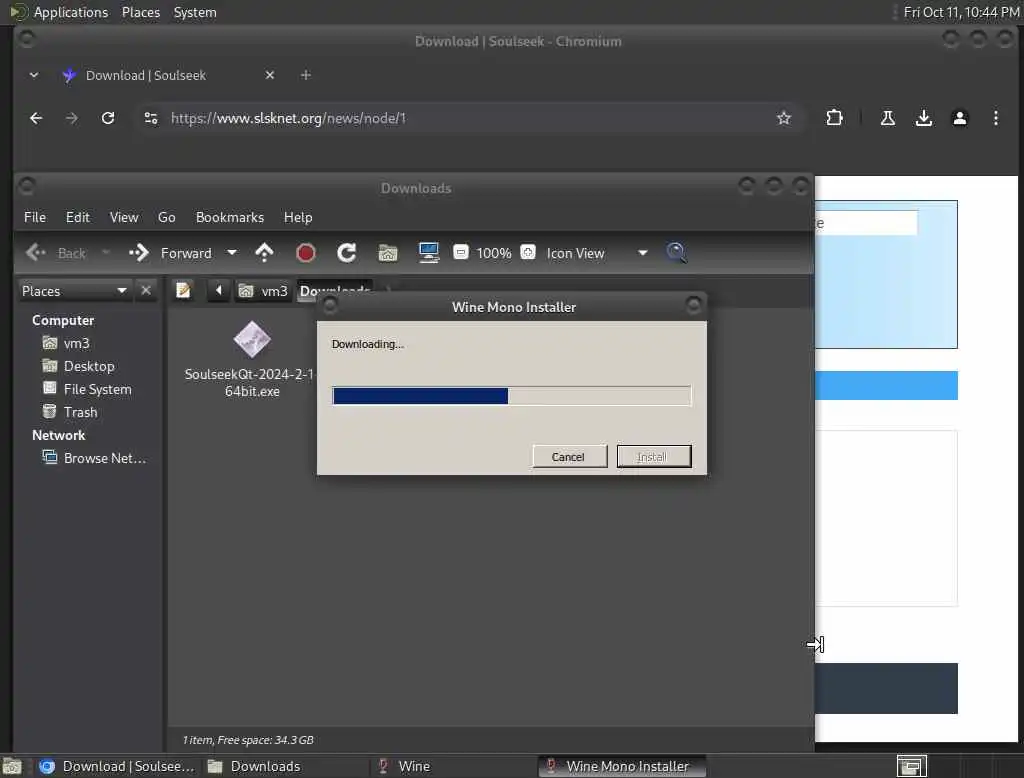Switch to Wine Mono Installer taskbar button
This screenshot has width=1024, height=778.
(622, 766)
